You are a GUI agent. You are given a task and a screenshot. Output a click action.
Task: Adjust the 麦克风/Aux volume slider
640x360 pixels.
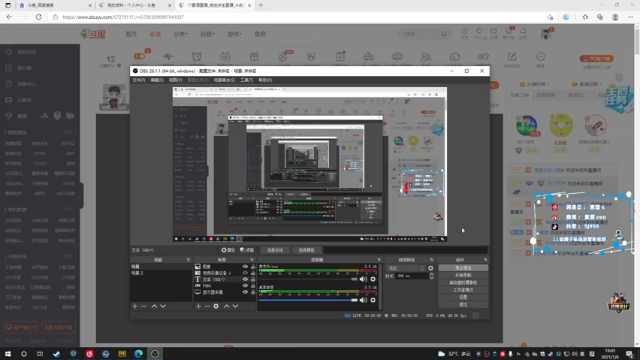[x=308, y=279]
